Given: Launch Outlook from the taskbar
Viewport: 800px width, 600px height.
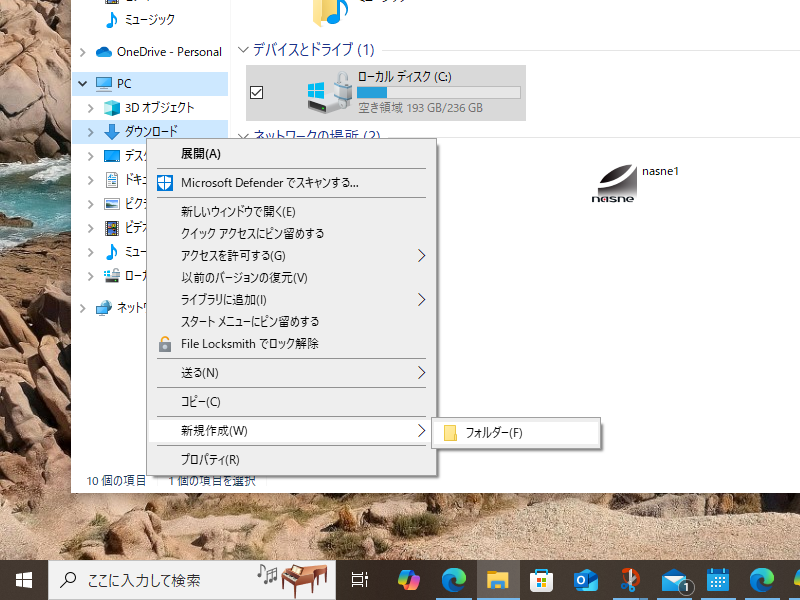Looking at the screenshot, I should 585,580.
